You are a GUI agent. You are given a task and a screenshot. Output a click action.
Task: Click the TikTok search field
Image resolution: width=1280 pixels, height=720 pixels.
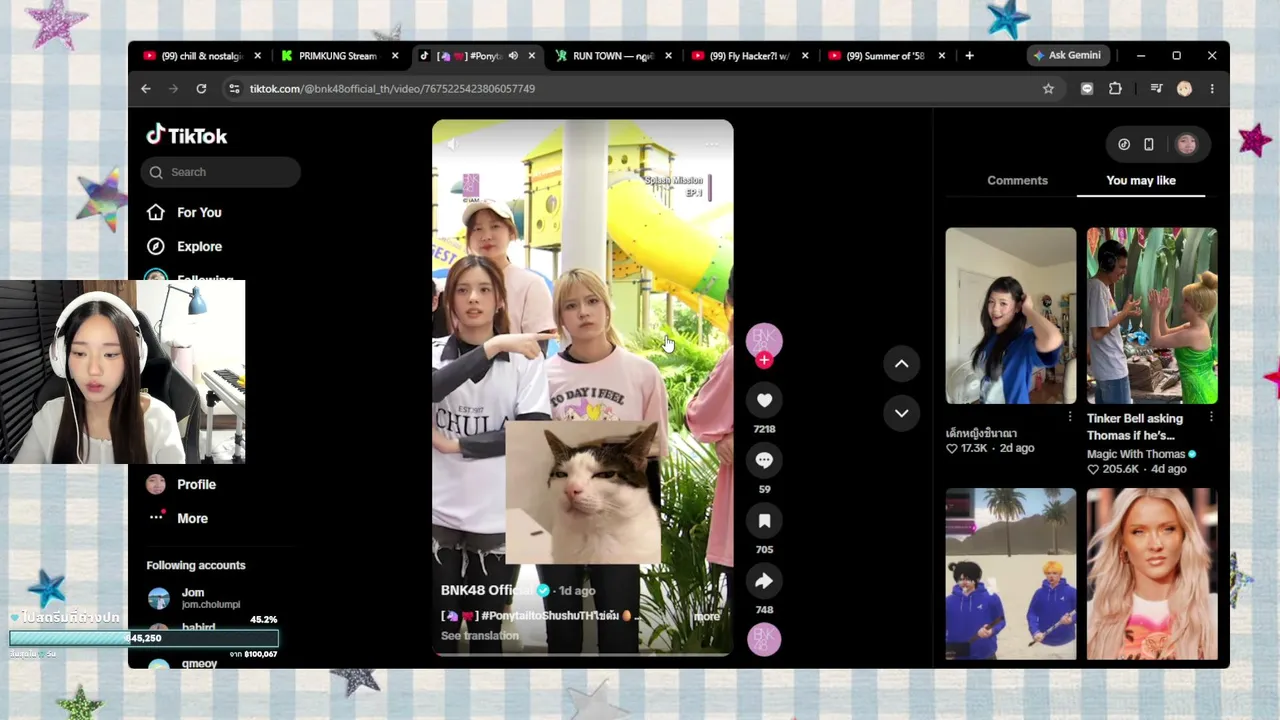[220, 172]
